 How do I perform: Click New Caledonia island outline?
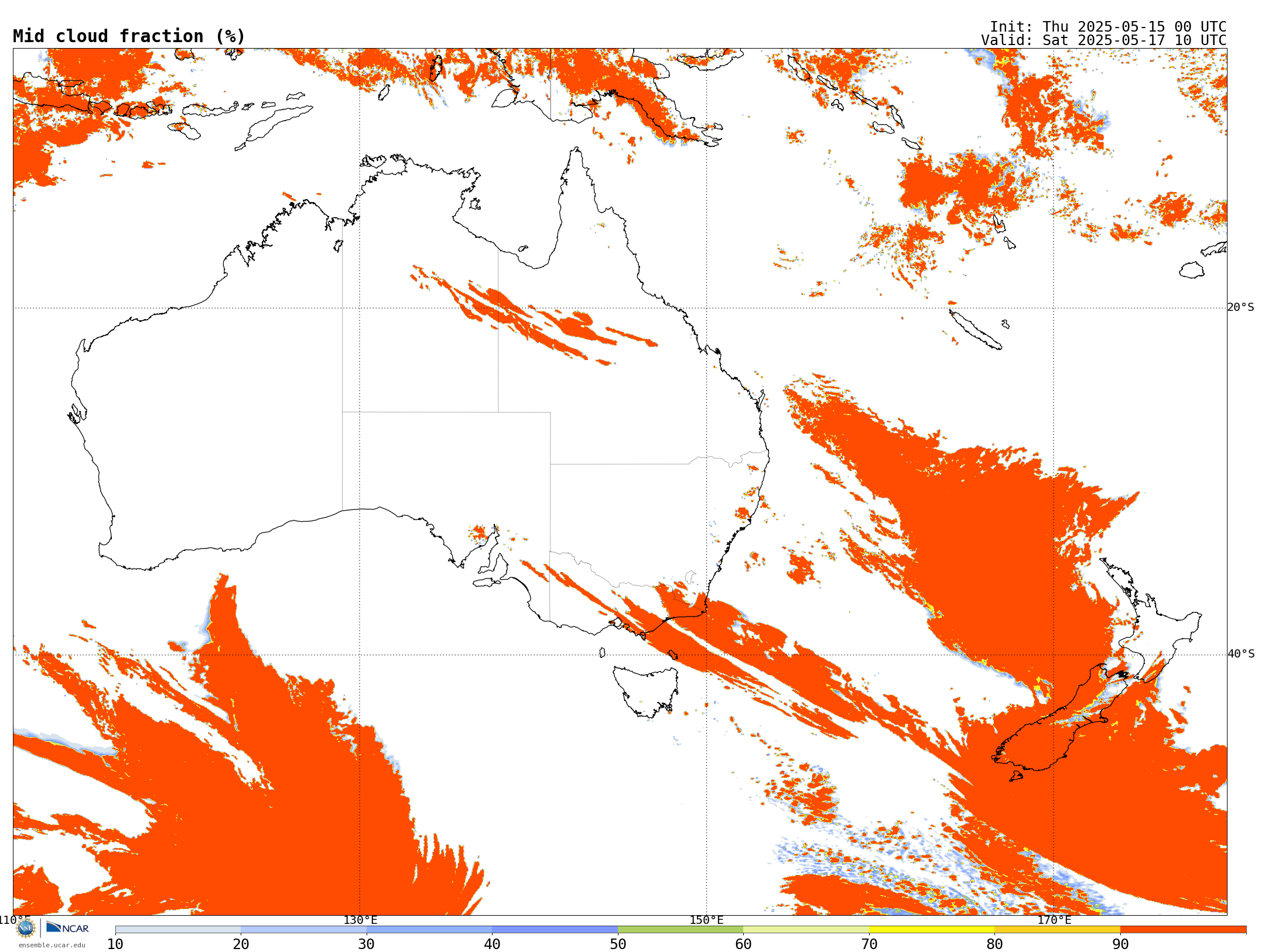[975, 330]
